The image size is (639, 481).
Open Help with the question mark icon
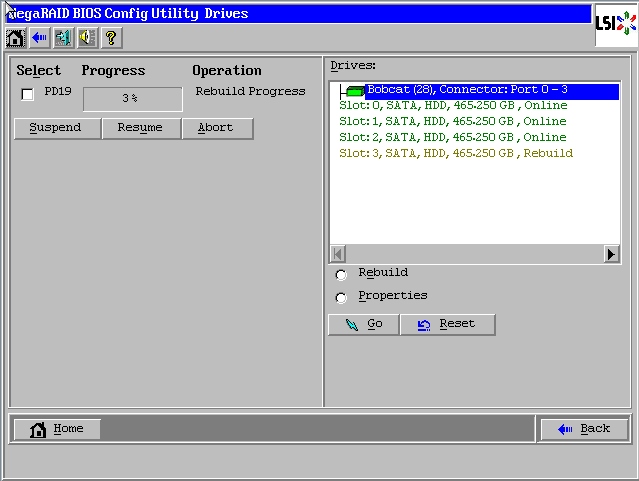[111, 38]
